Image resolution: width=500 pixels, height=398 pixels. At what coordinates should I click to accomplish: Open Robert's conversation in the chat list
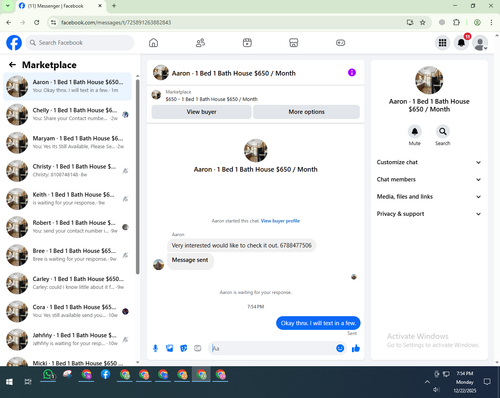click(67, 227)
